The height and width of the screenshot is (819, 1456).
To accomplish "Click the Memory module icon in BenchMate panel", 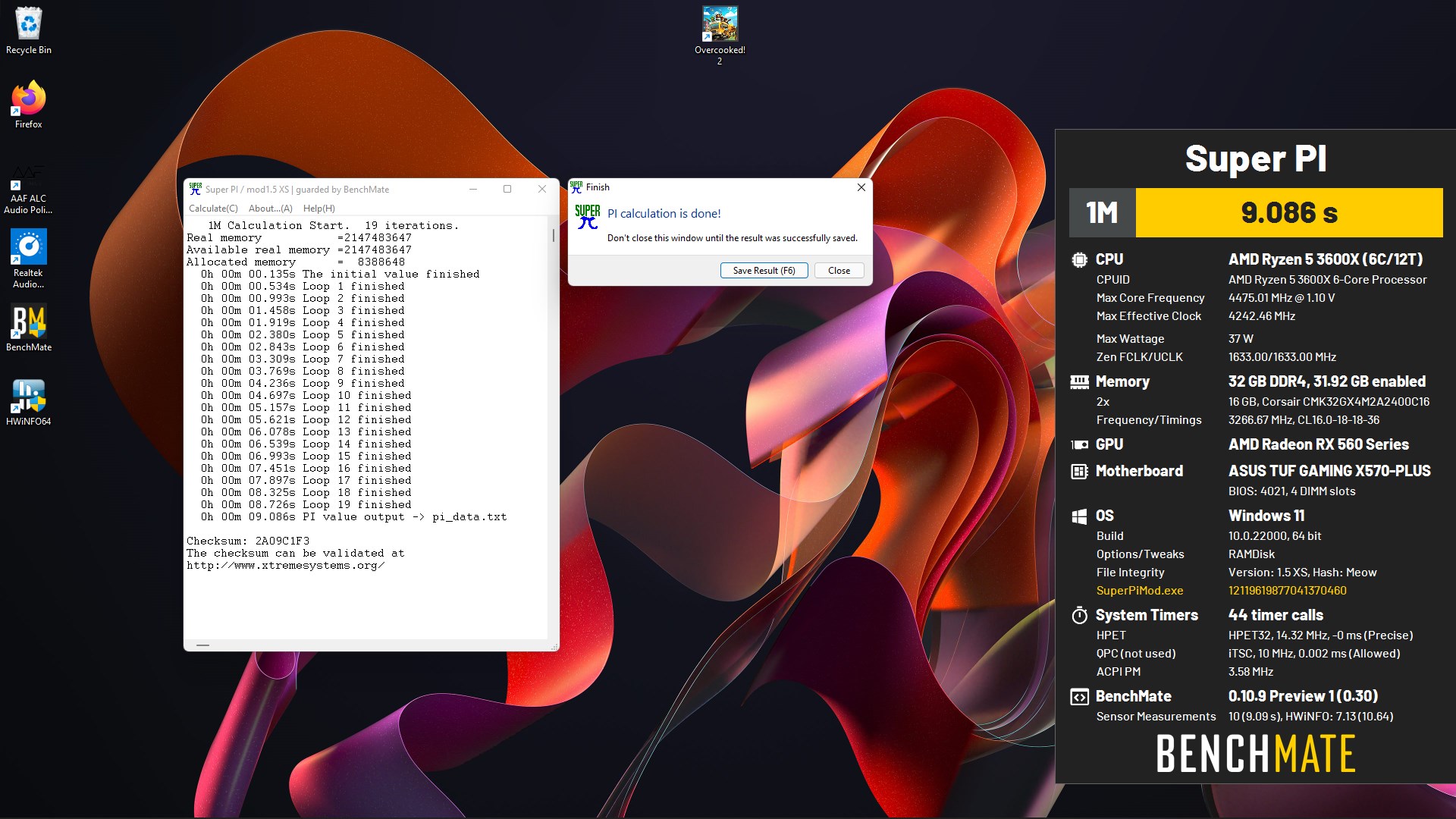I will pyautogui.click(x=1079, y=381).
